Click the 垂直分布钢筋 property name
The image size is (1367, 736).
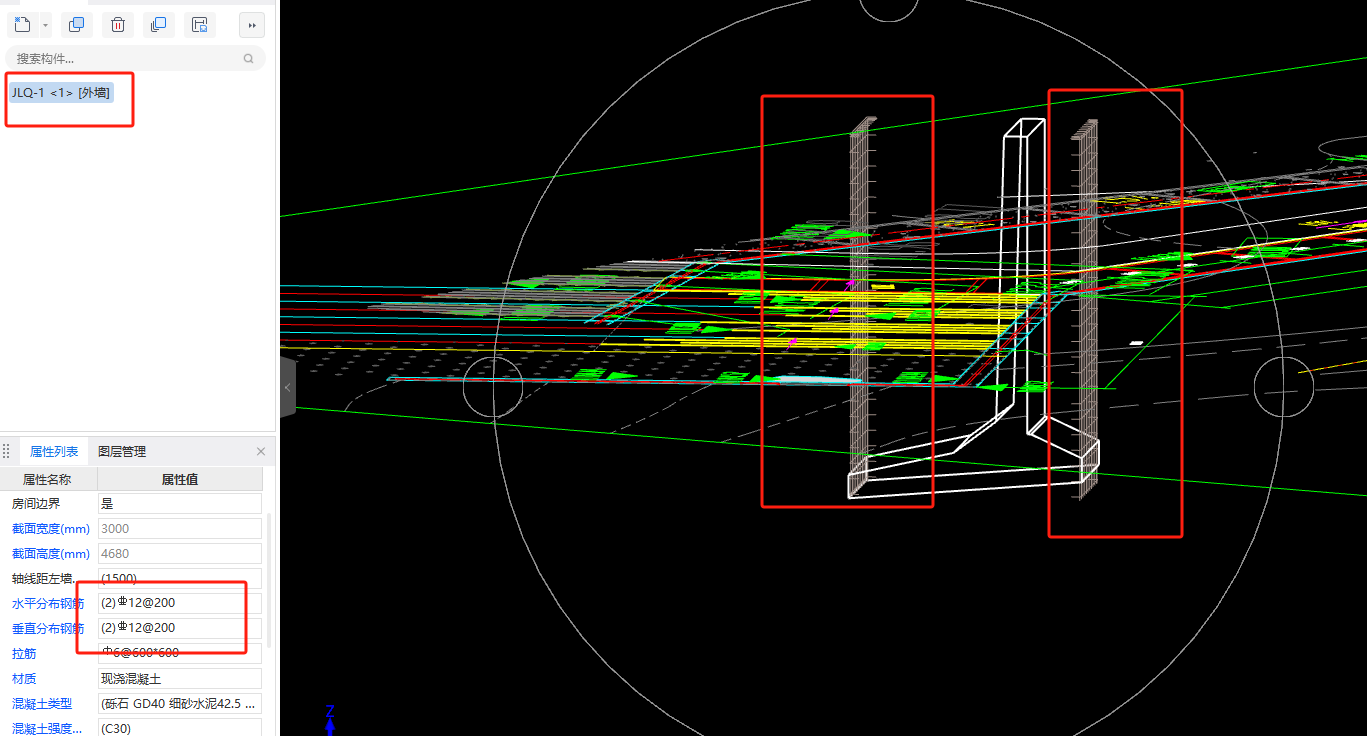[49, 628]
